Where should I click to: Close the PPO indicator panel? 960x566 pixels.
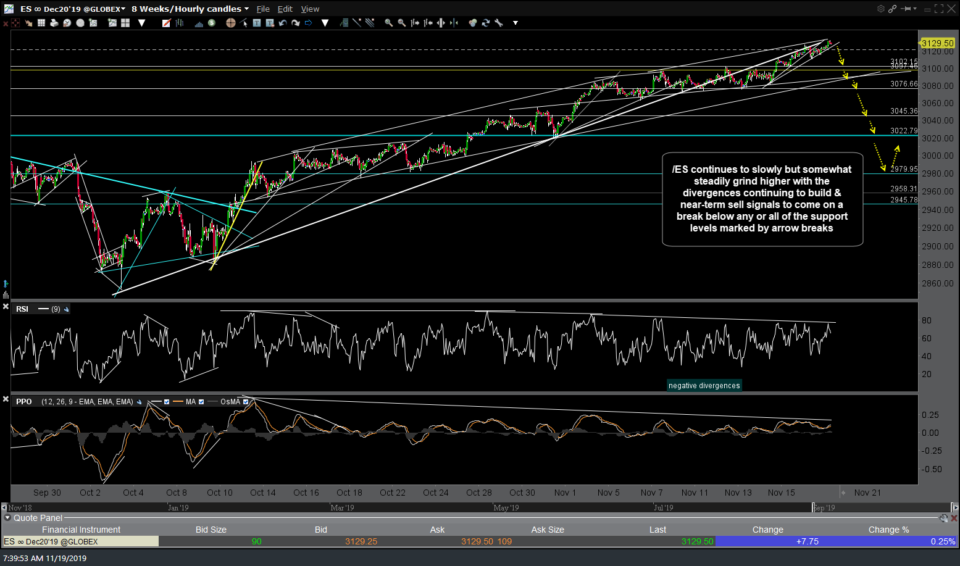(x=6, y=399)
